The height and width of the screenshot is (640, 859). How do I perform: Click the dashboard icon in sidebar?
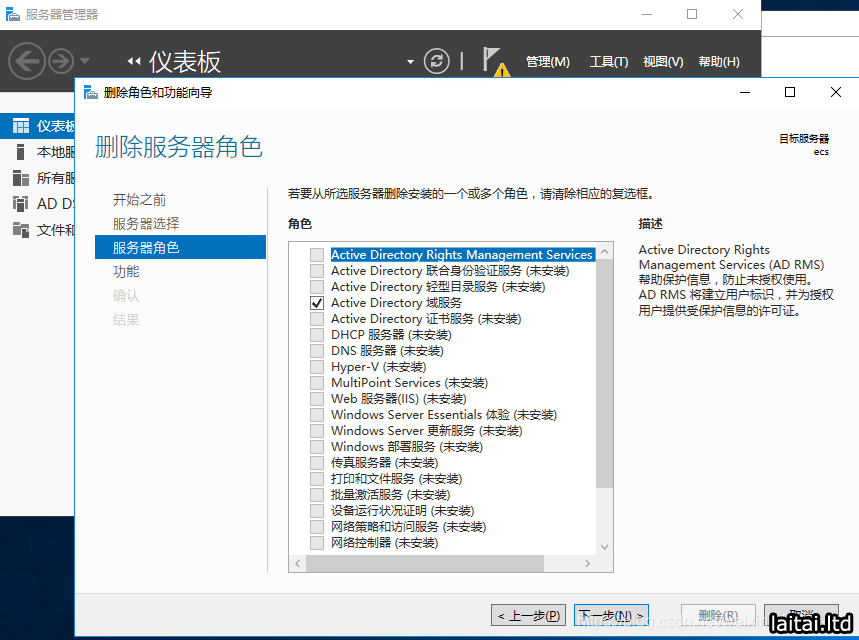[20, 126]
